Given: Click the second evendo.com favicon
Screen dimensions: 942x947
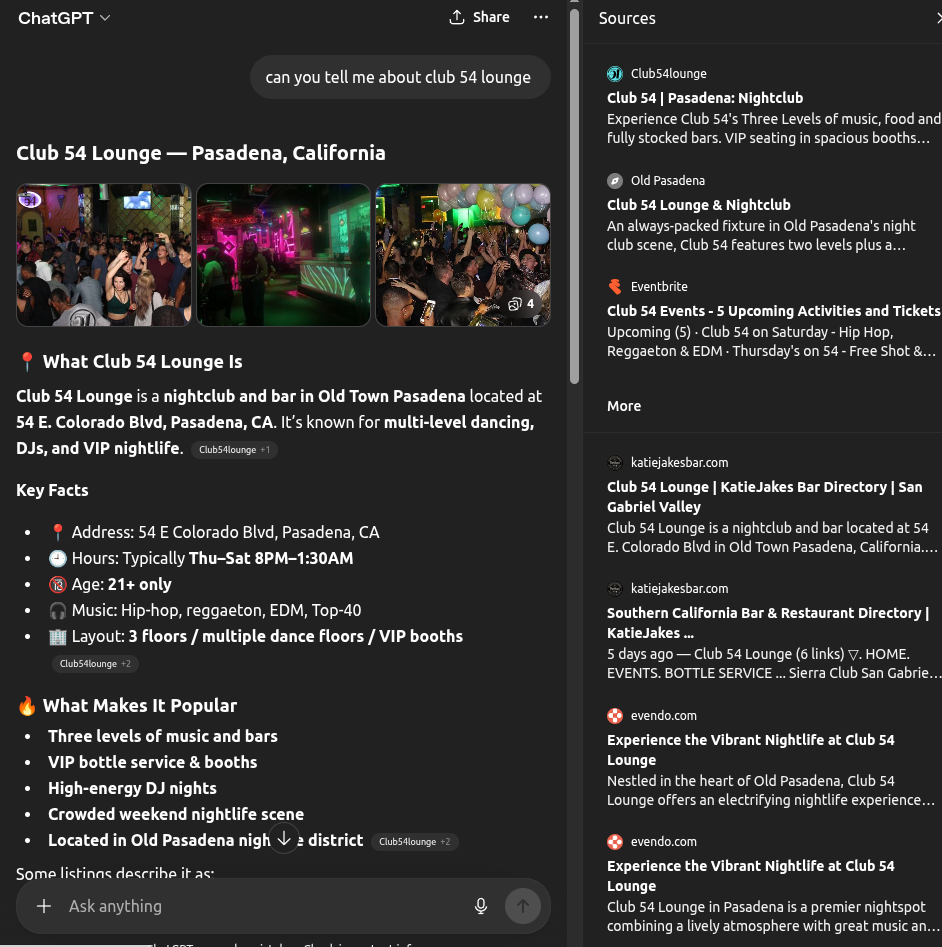Looking at the screenshot, I should (x=615, y=842).
